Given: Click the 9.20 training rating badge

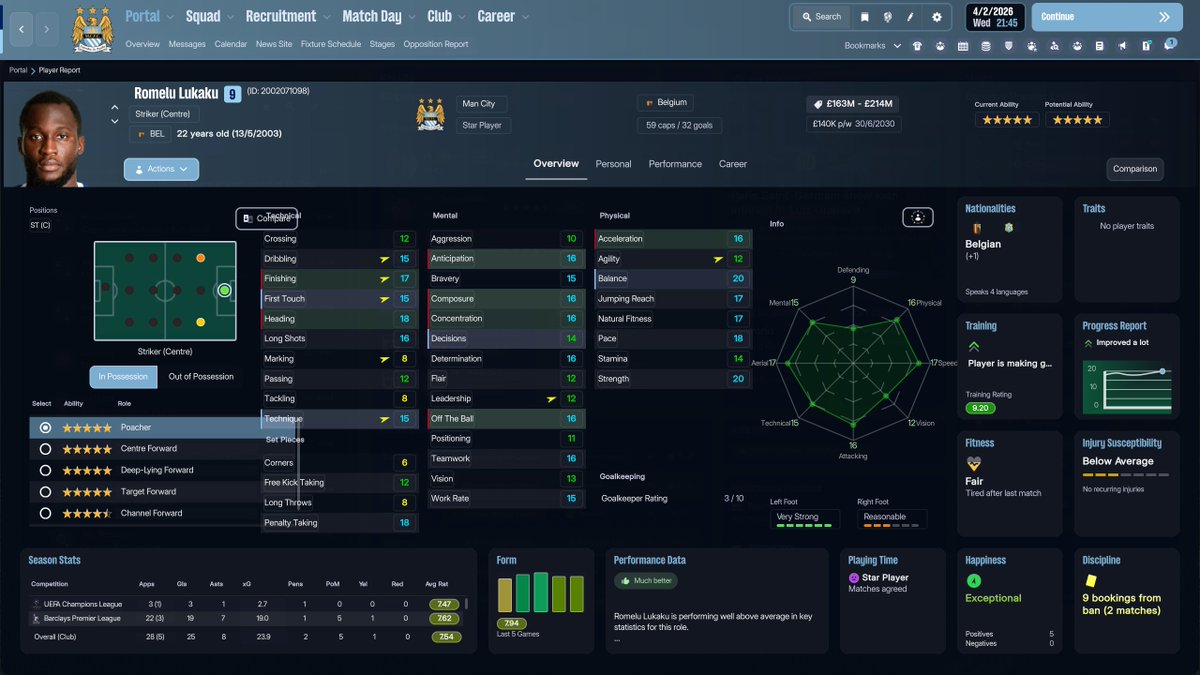Looking at the screenshot, I should [979, 408].
